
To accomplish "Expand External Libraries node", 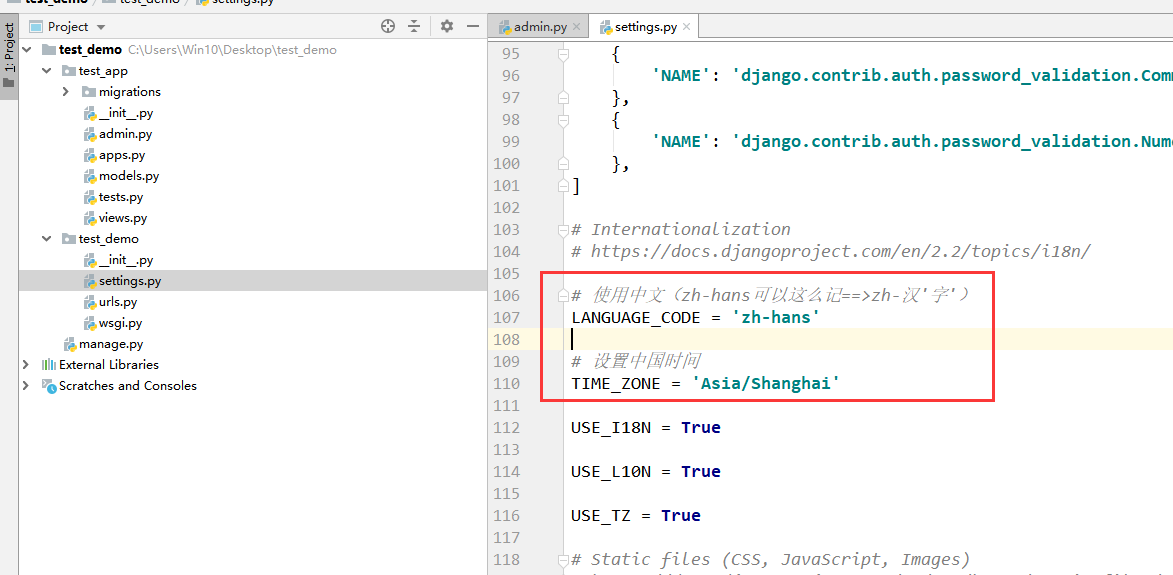I will pos(27,364).
